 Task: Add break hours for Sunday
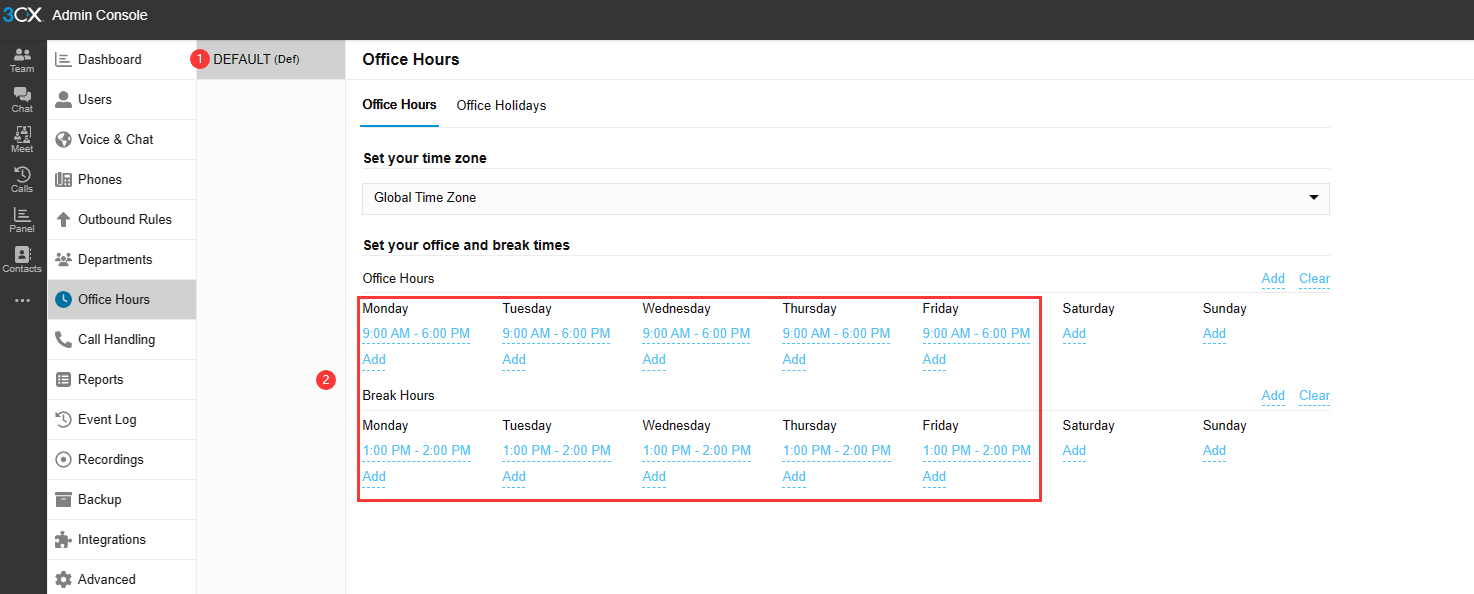click(x=1214, y=451)
